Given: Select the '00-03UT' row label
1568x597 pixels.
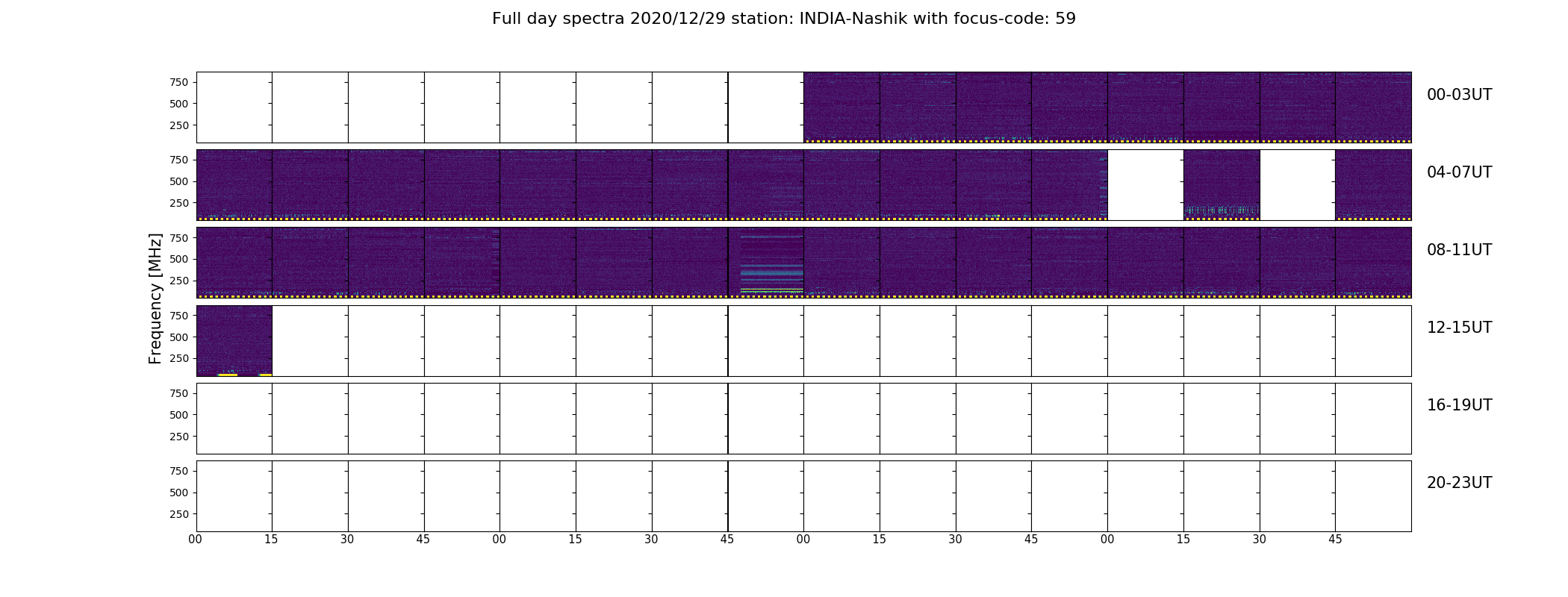Looking at the screenshot, I should tap(1459, 95).
